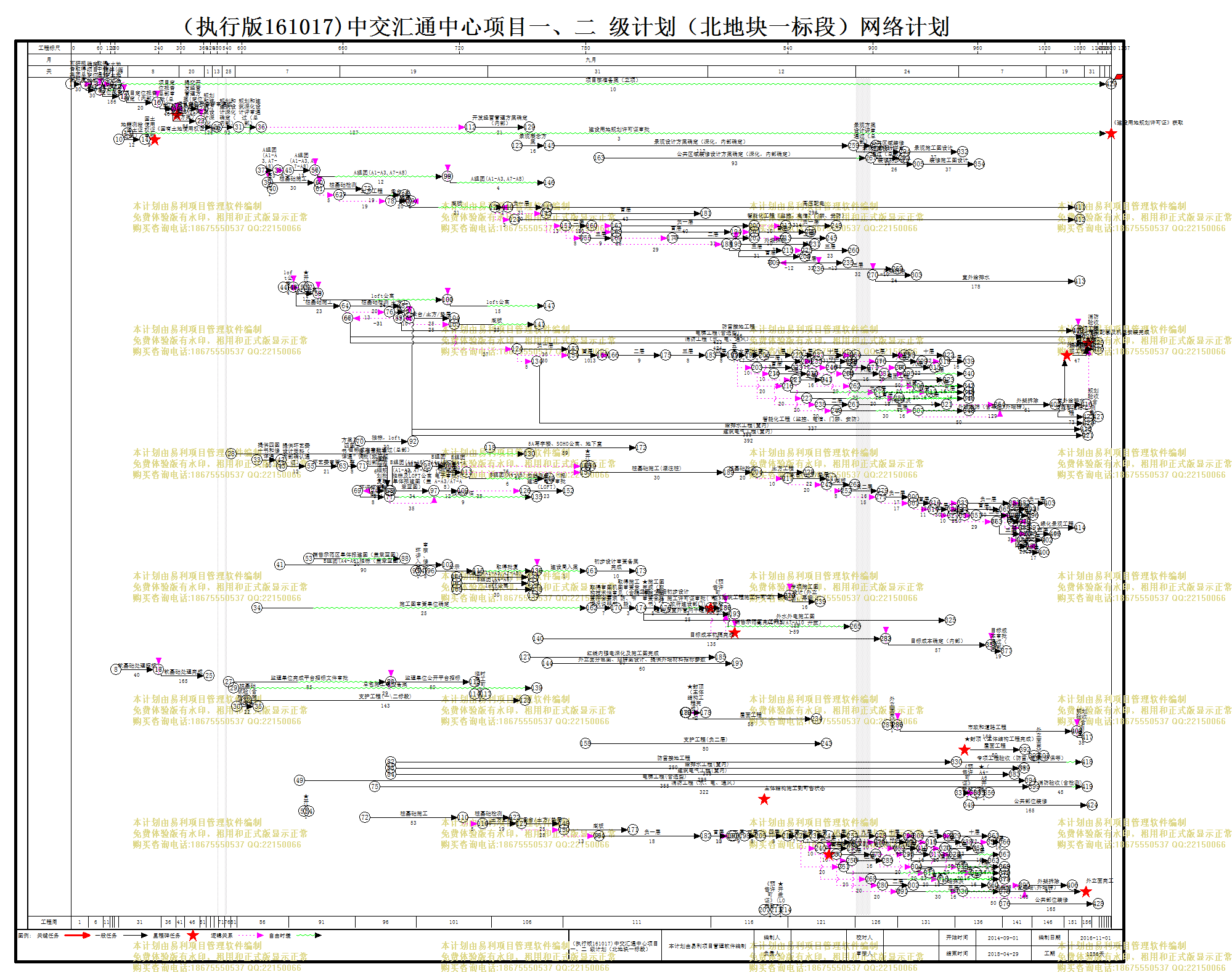Image resolution: width=1232 pixels, height=972 pixels.
Task: Select node 428 at the bottom right
Action: [x=1098, y=904]
